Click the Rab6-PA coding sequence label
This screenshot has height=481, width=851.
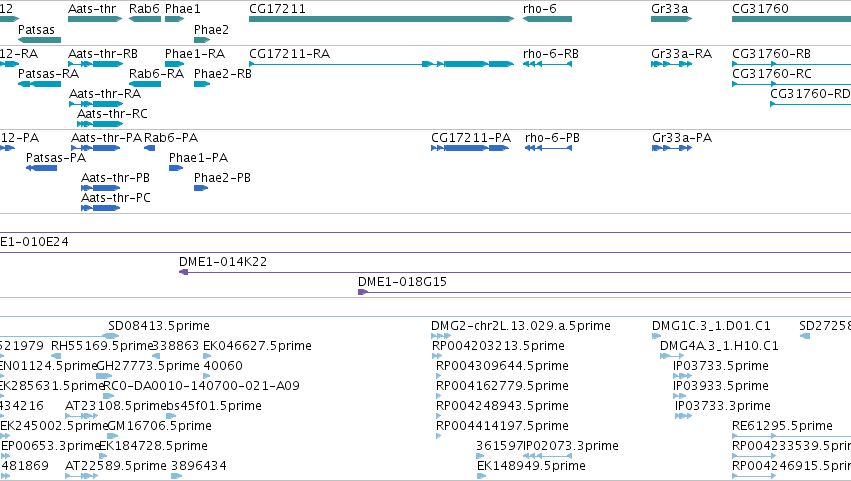click(x=171, y=138)
